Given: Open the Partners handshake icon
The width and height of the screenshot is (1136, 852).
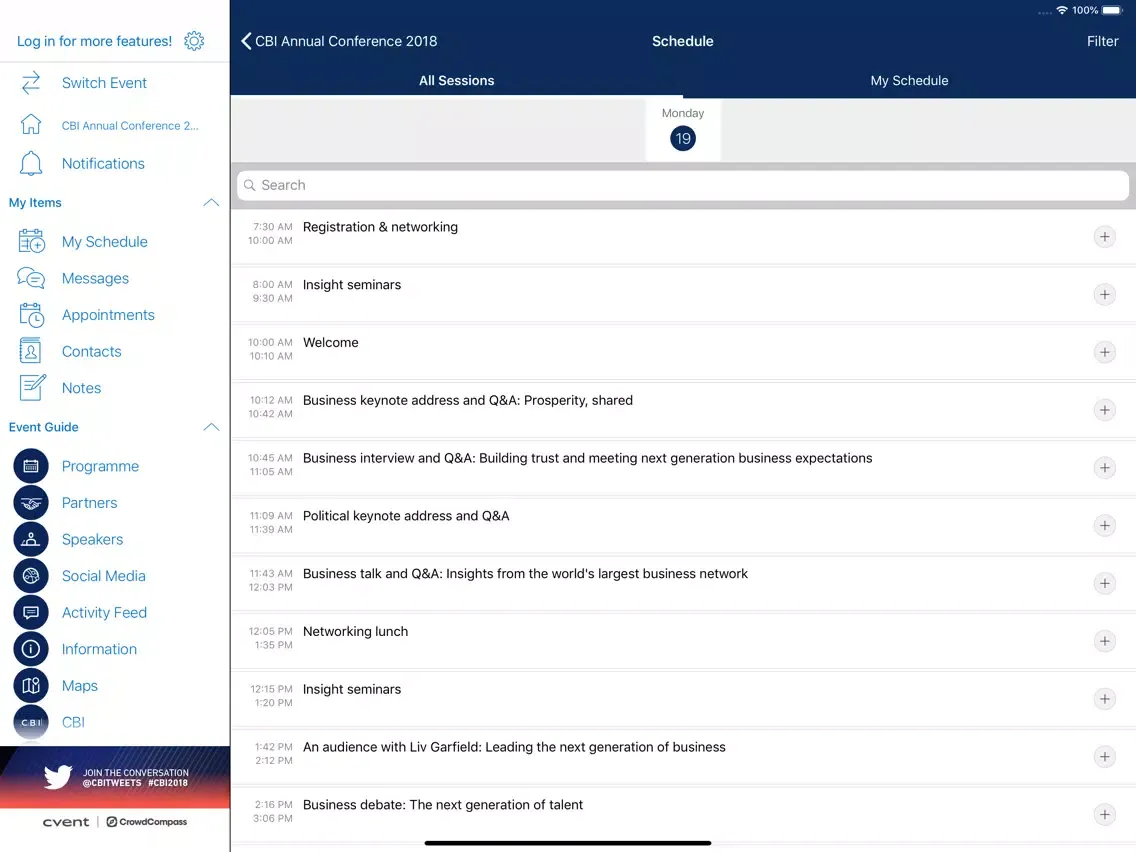Looking at the screenshot, I should (30, 503).
